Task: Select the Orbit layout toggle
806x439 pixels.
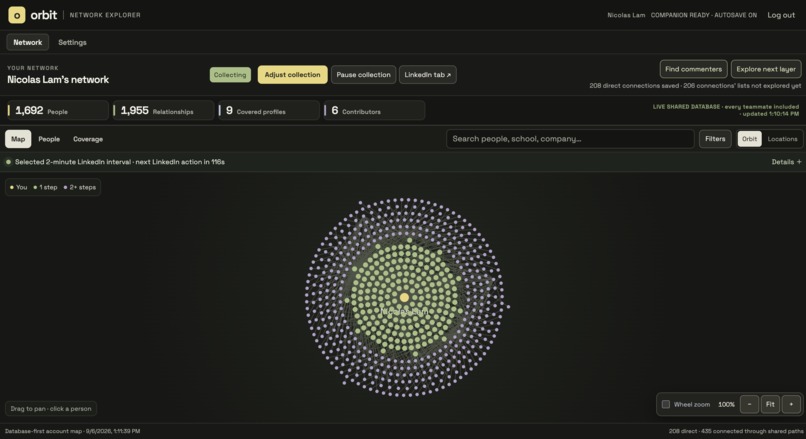Action: click(749, 139)
